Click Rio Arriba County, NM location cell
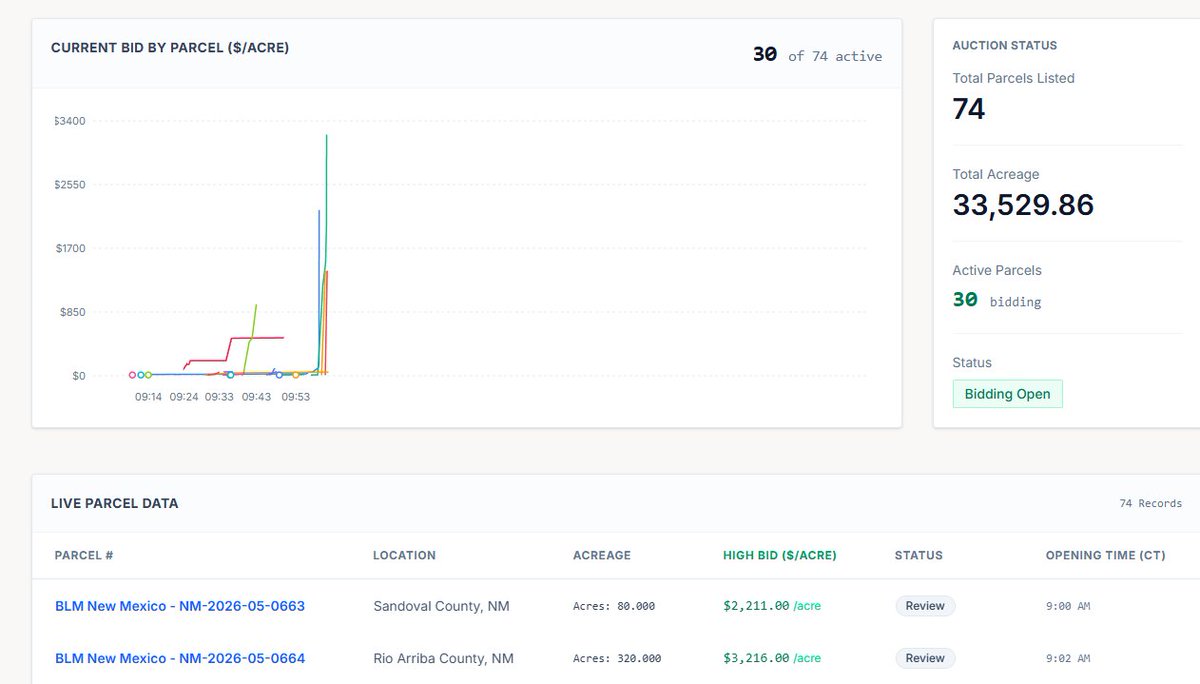This screenshot has height=684, width=1200. [x=443, y=658]
